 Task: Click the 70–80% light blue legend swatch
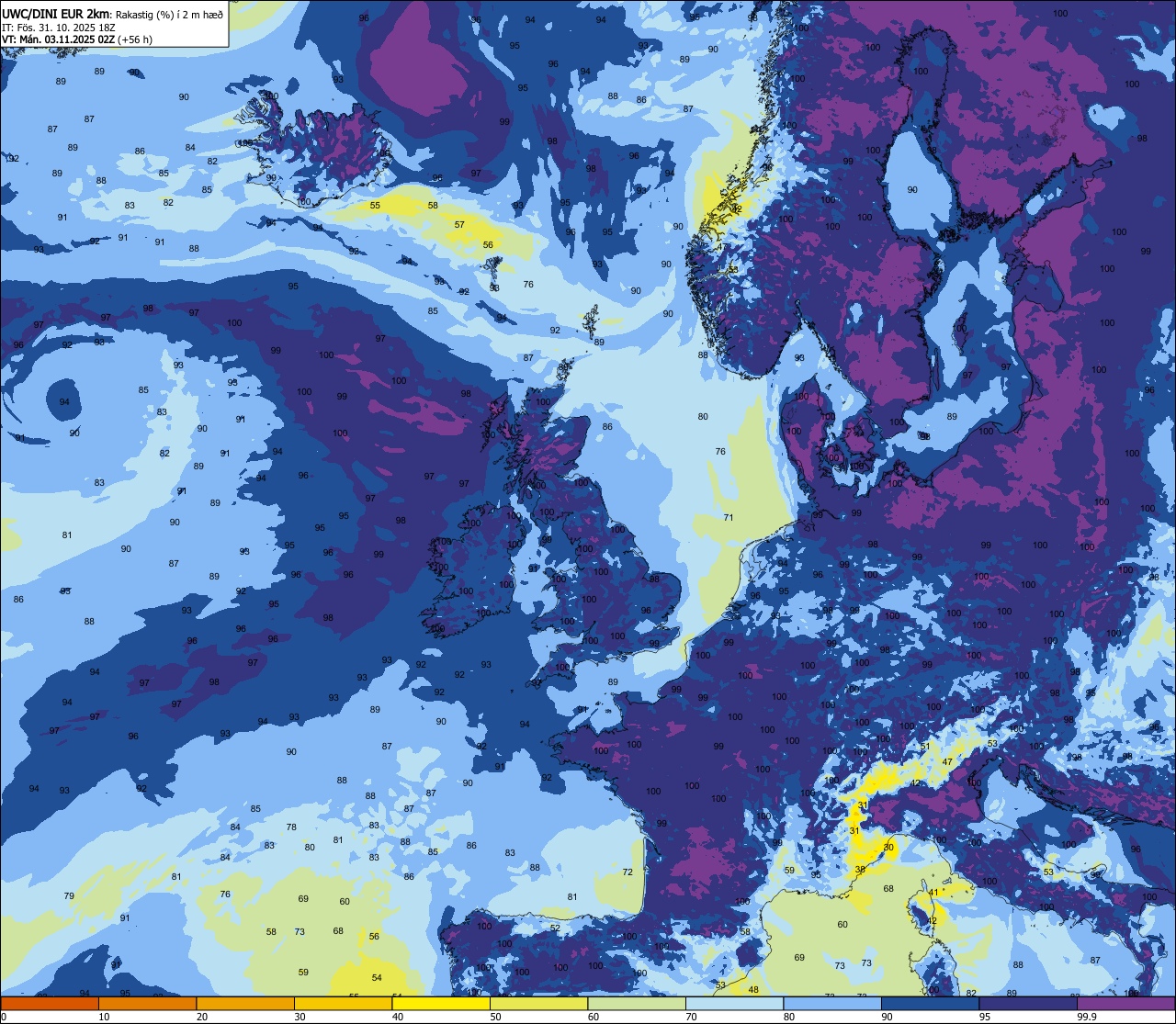click(734, 1003)
